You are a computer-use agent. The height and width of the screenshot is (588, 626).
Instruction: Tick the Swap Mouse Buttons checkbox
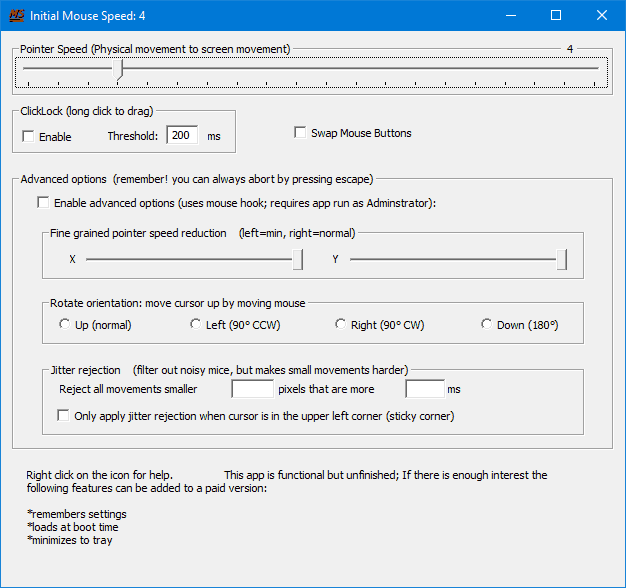click(x=300, y=132)
